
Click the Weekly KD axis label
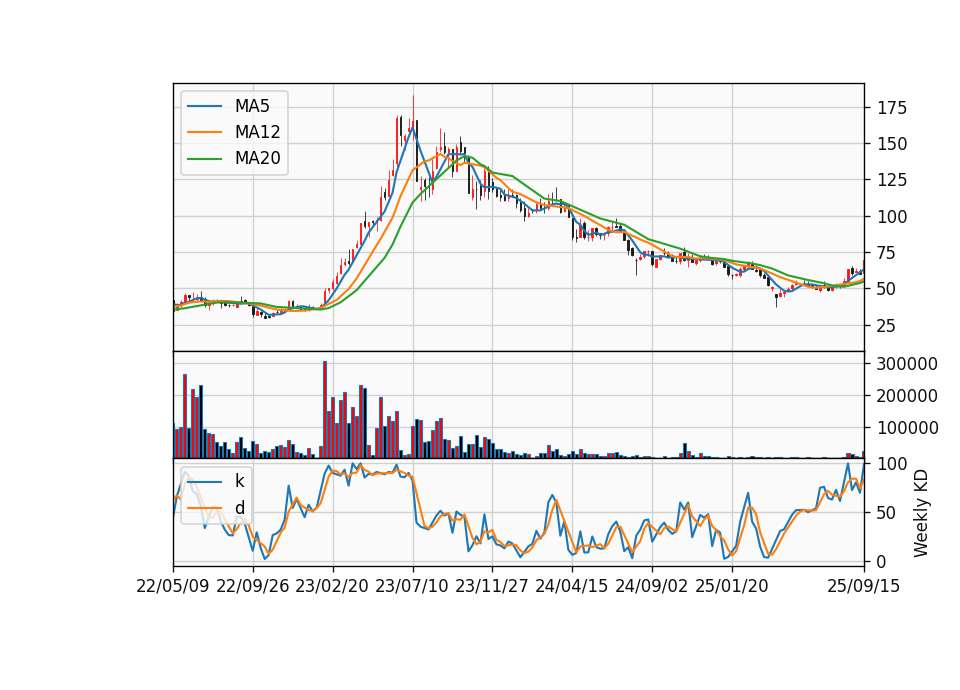point(920,513)
